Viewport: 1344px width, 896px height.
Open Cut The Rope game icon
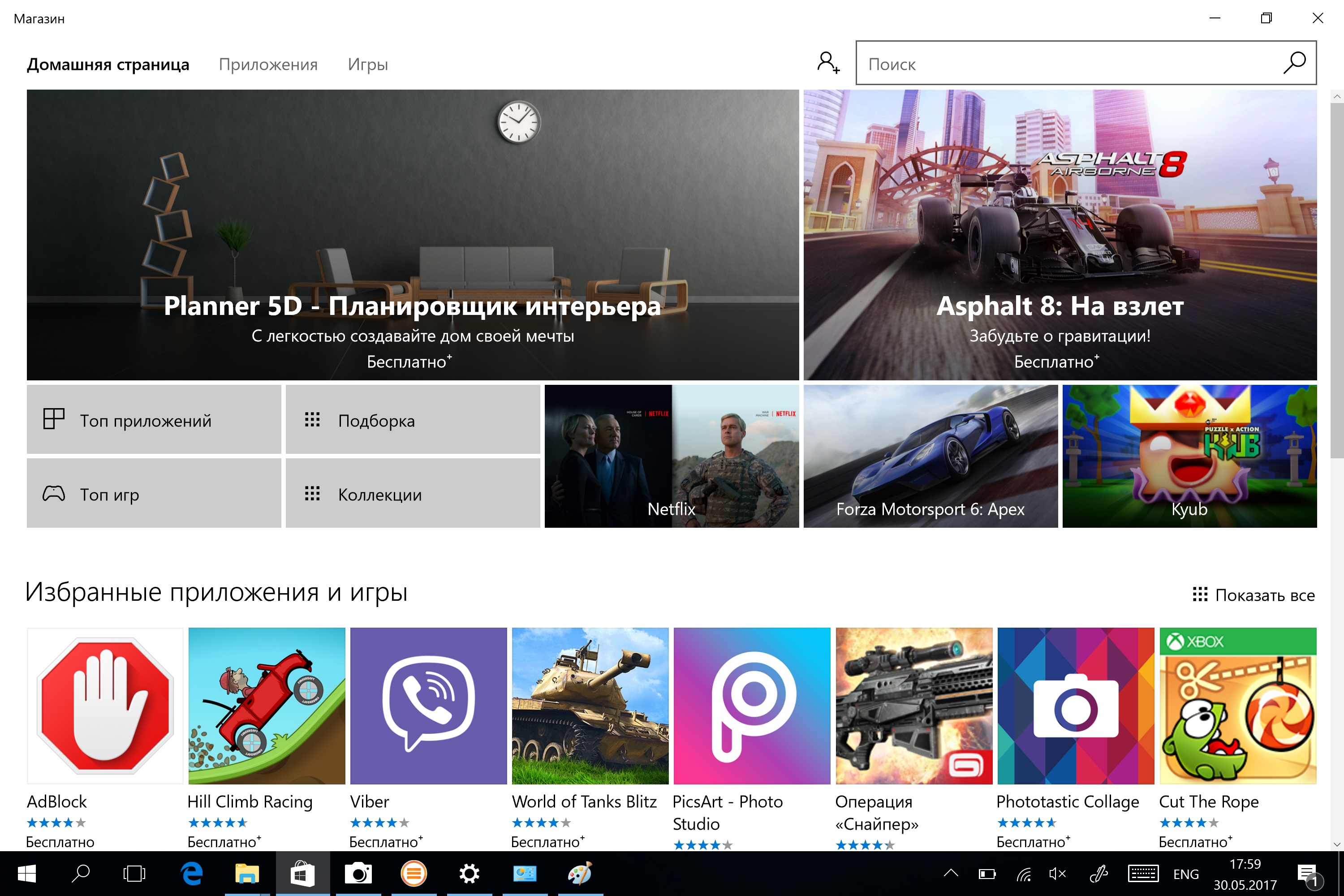(x=1238, y=706)
